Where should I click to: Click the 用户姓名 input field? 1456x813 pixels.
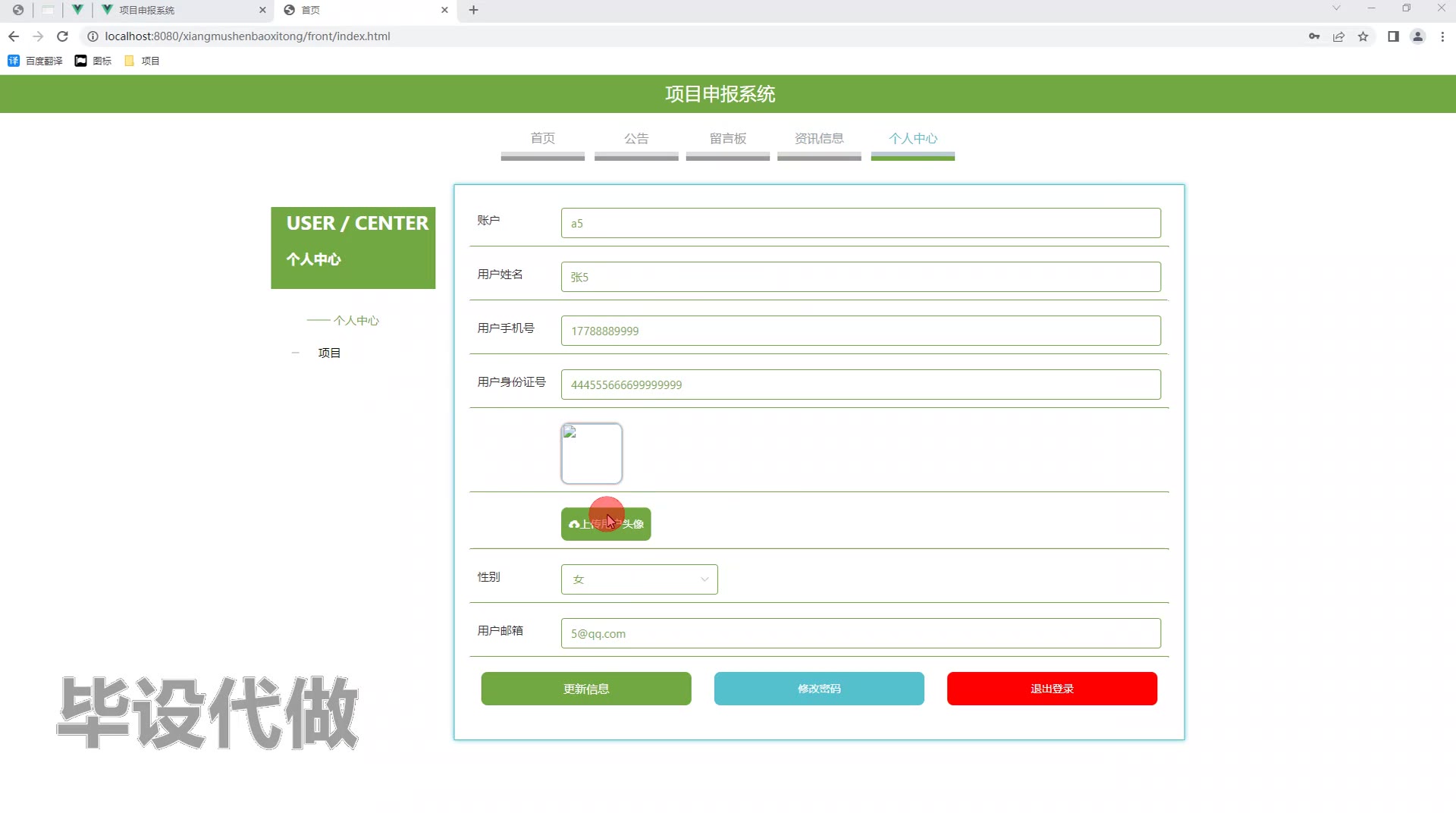(861, 277)
